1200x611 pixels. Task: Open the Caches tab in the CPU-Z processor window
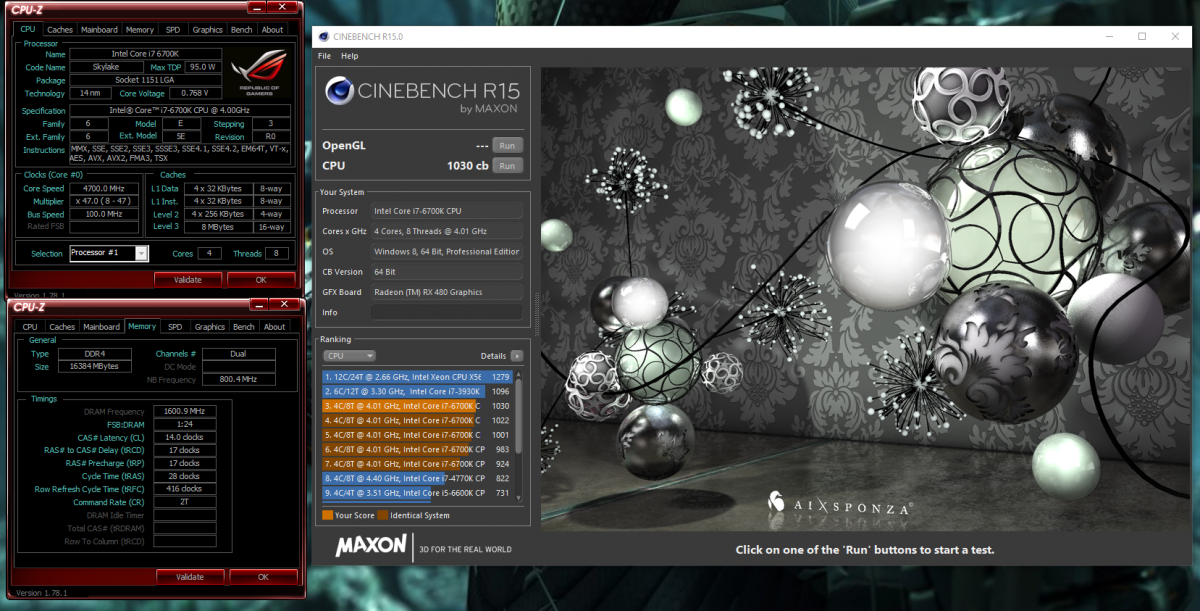[60, 30]
